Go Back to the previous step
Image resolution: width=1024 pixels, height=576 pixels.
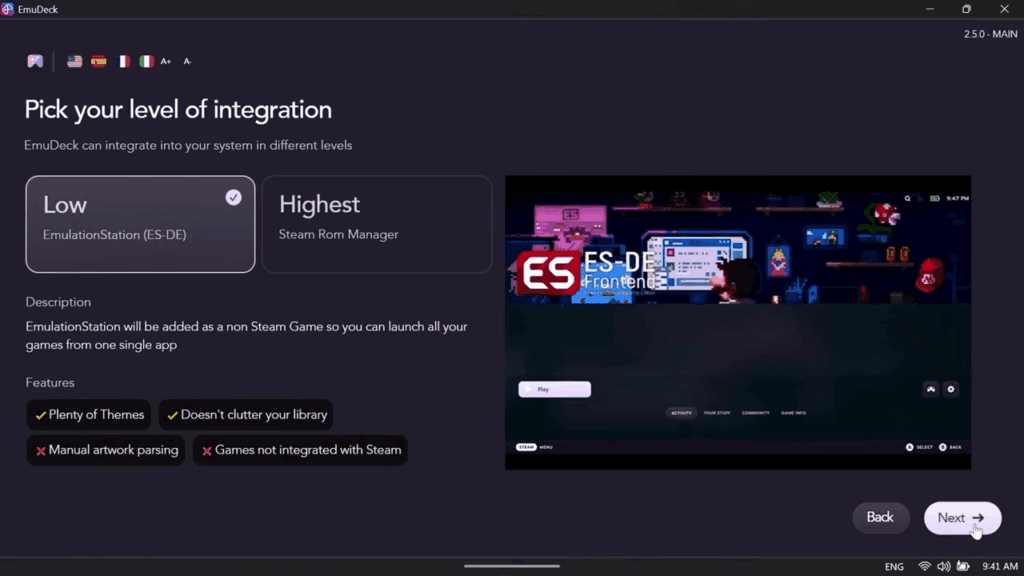[x=880, y=517]
